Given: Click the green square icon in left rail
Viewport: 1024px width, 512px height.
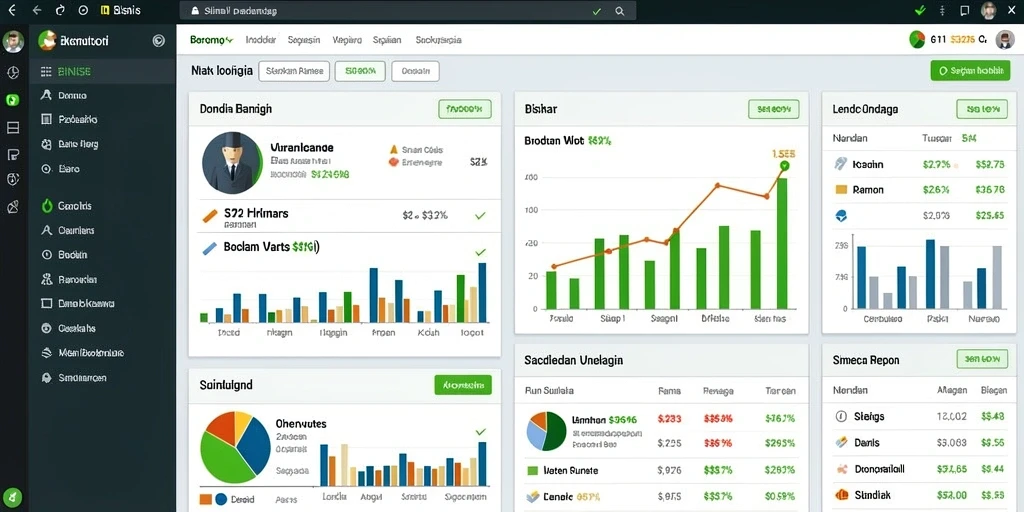Looking at the screenshot, I should (x=12, y=100).
